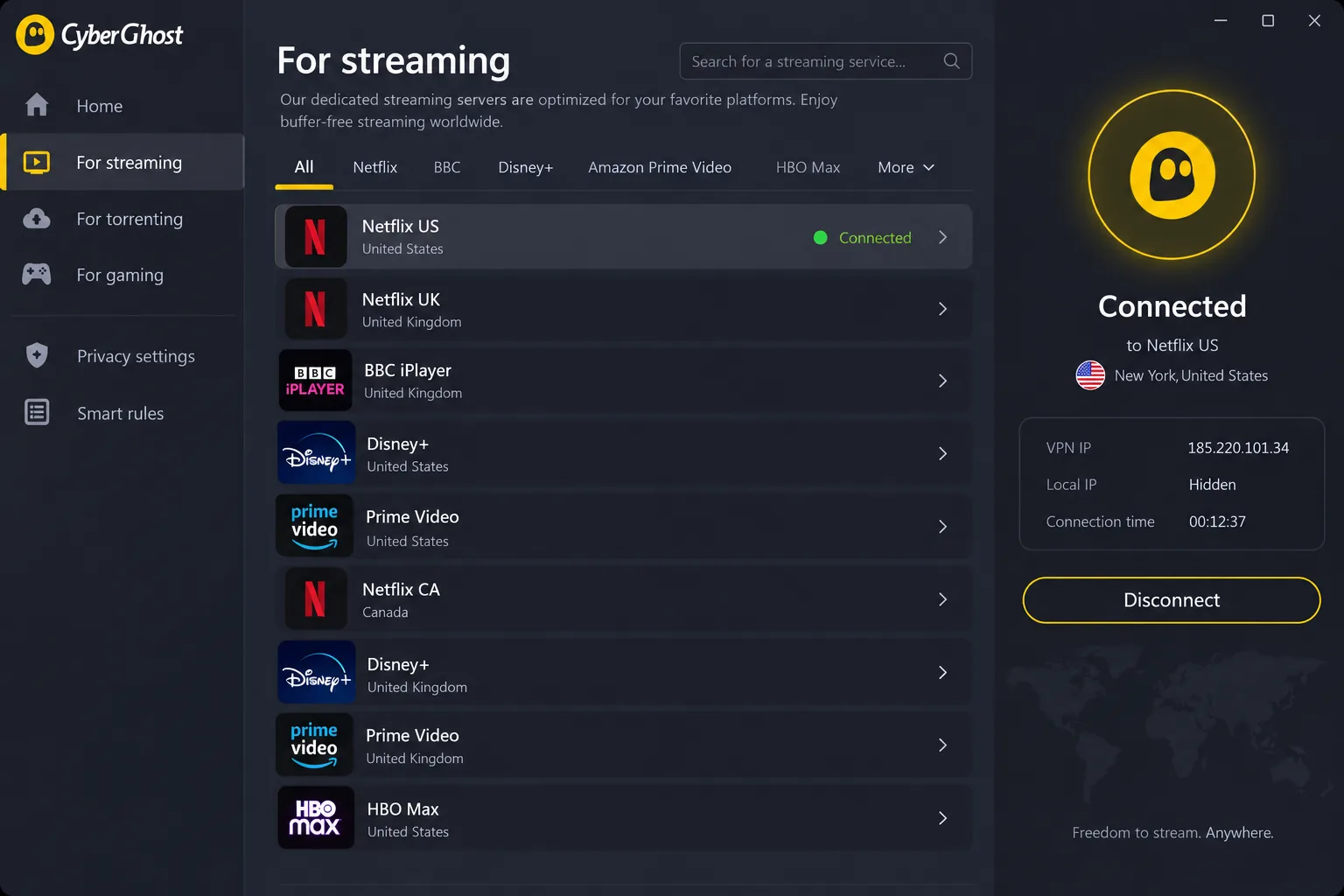
Task: Click the search magnifier icon
Action: pos(952,61)
